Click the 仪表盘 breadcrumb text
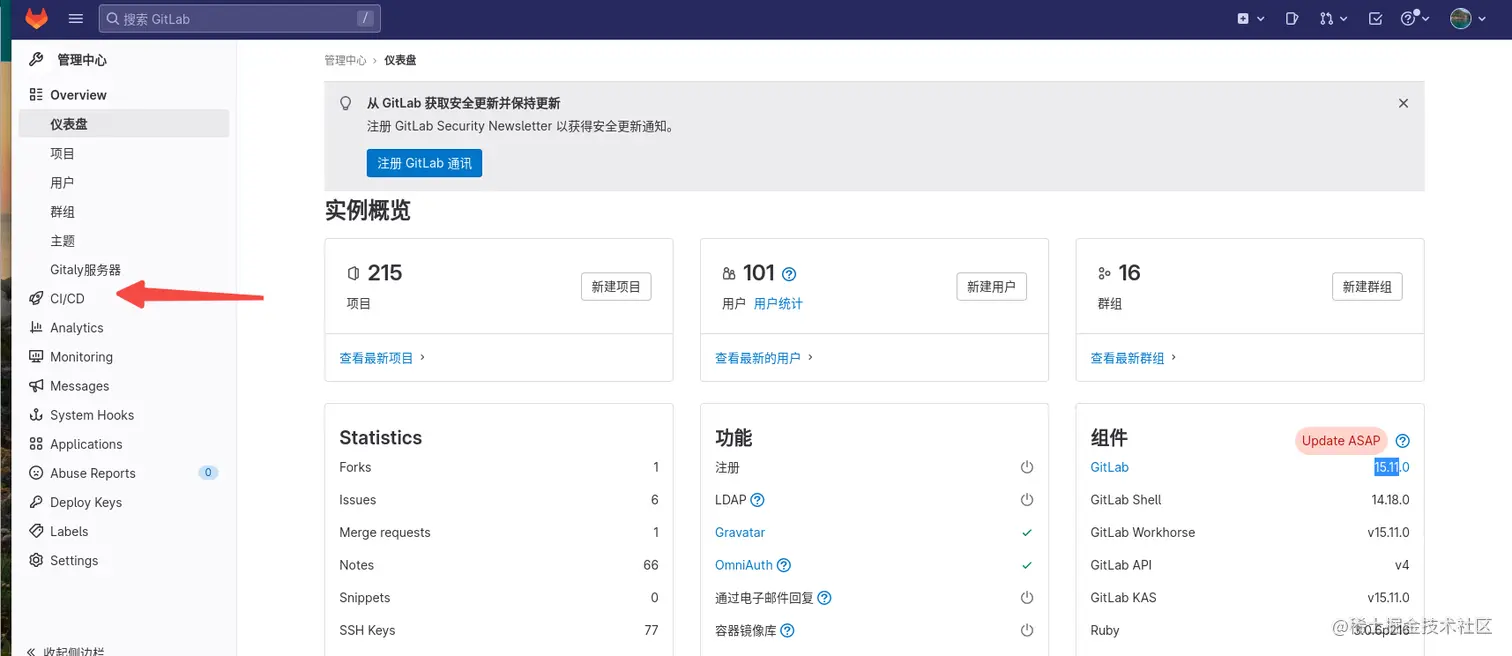The width and height of the screenshot is (1512, 656). [x=400, y=60]
